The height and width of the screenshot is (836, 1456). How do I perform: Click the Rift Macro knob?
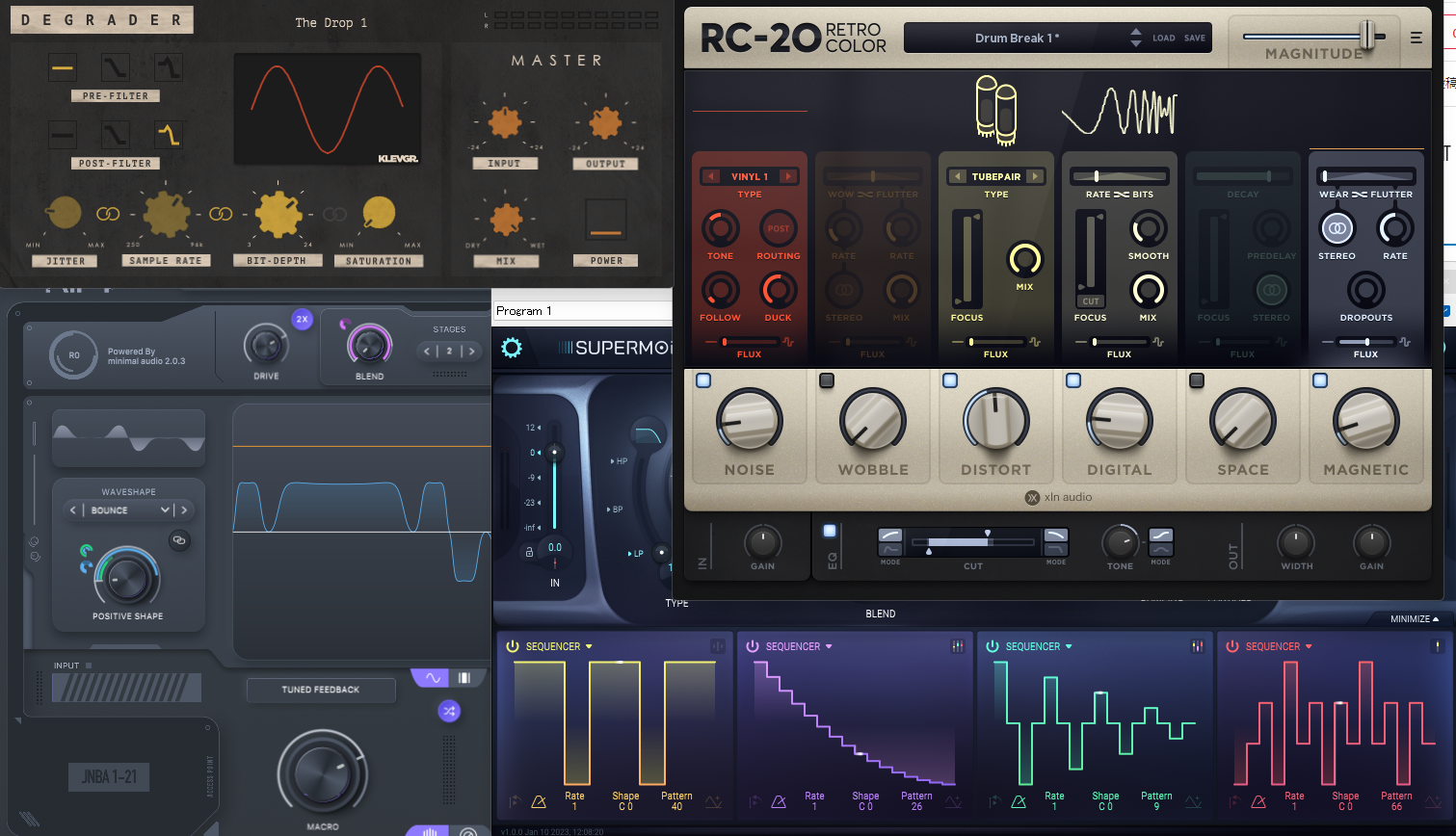point(322,772)
